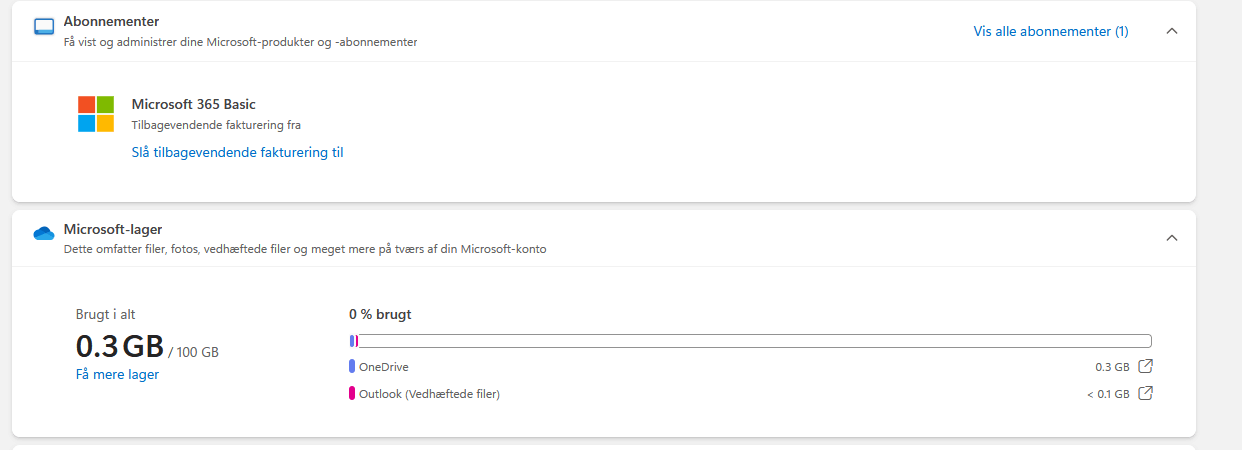This screenshot has width=1242, height=450.
Task: Click the 'Få mere lager' link
Action: coord(117,374)
